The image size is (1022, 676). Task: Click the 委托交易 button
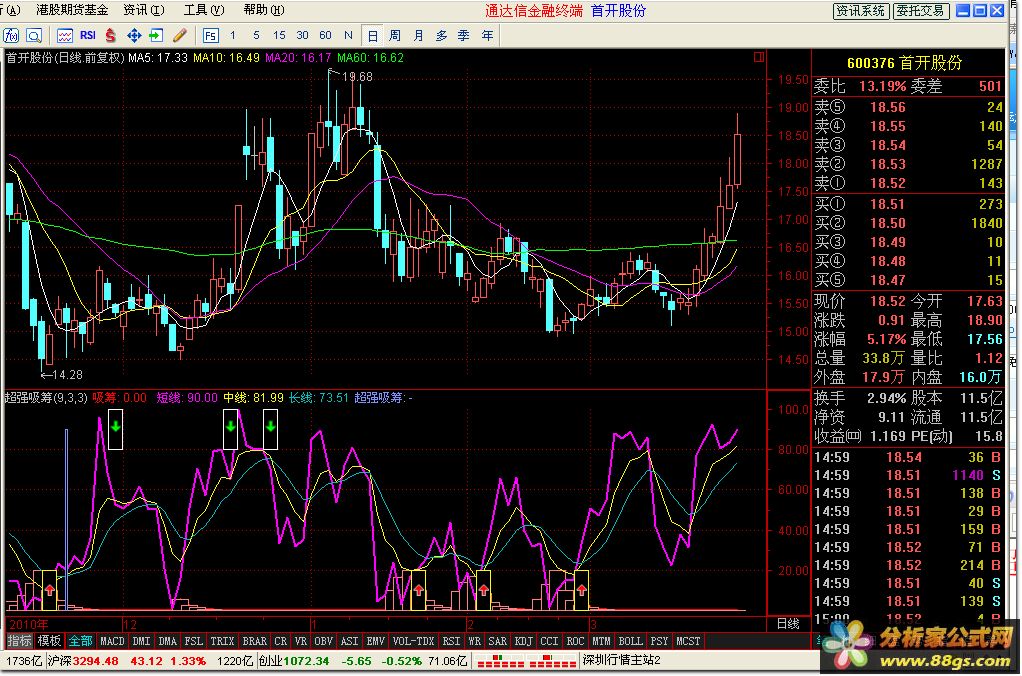(921, 10)
